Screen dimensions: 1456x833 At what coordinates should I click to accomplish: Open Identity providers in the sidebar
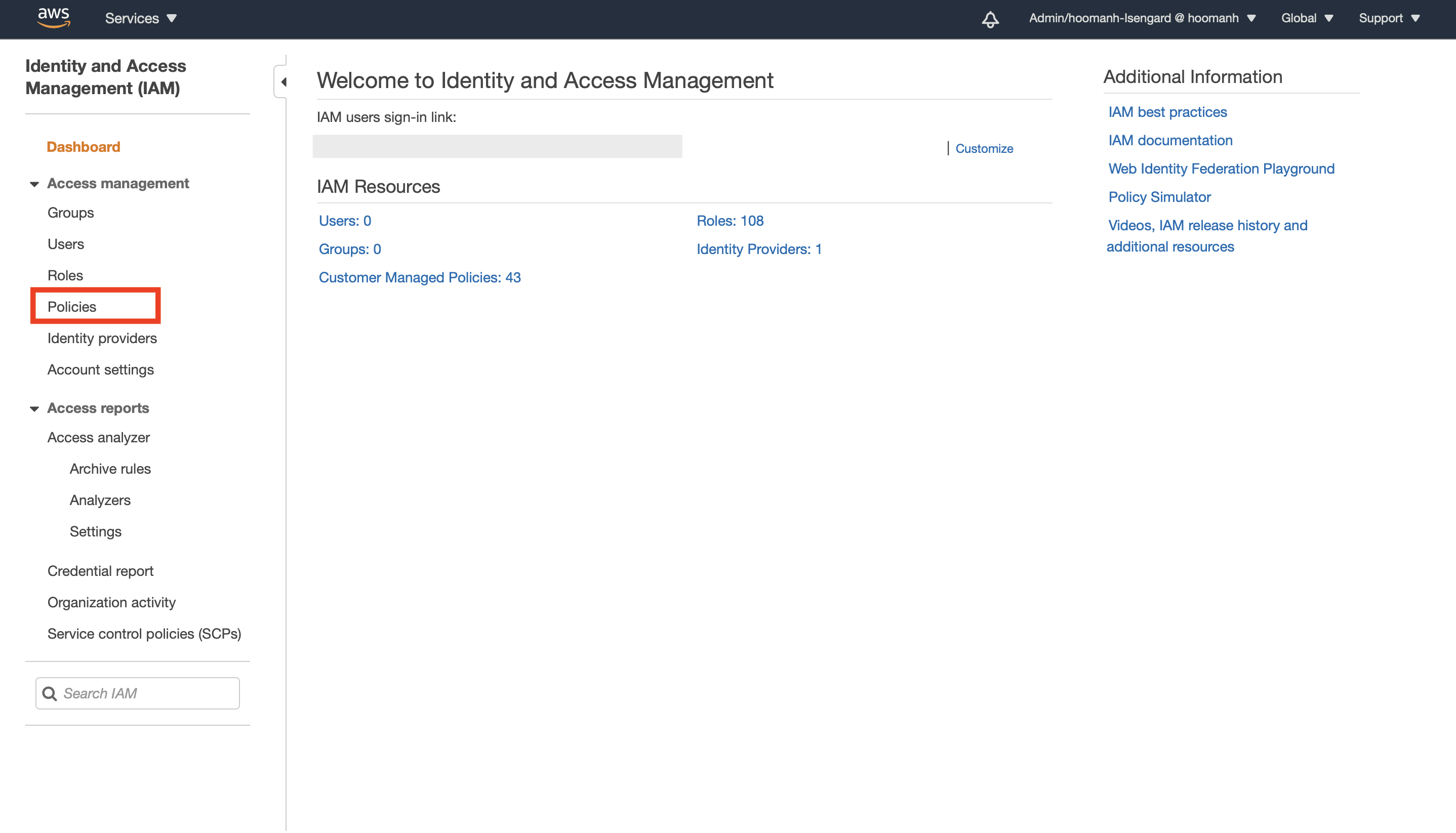(102, 338)
